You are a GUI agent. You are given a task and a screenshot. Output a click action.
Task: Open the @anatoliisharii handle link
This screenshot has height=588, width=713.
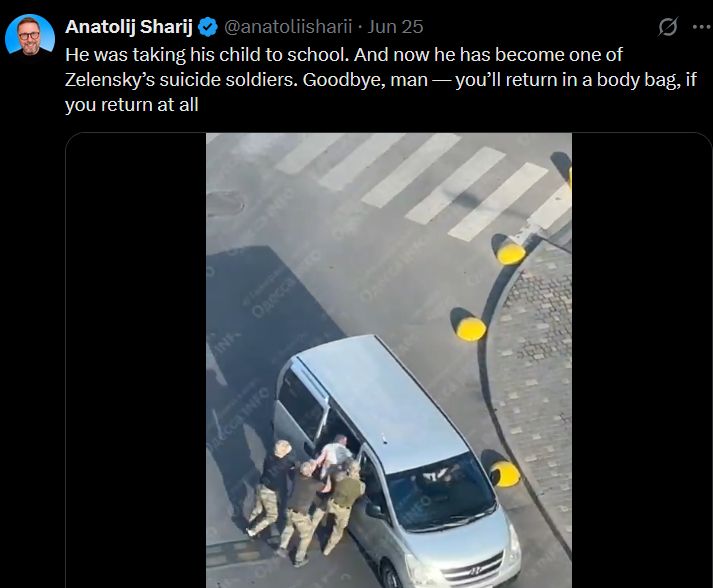click(x=288, y=27)
